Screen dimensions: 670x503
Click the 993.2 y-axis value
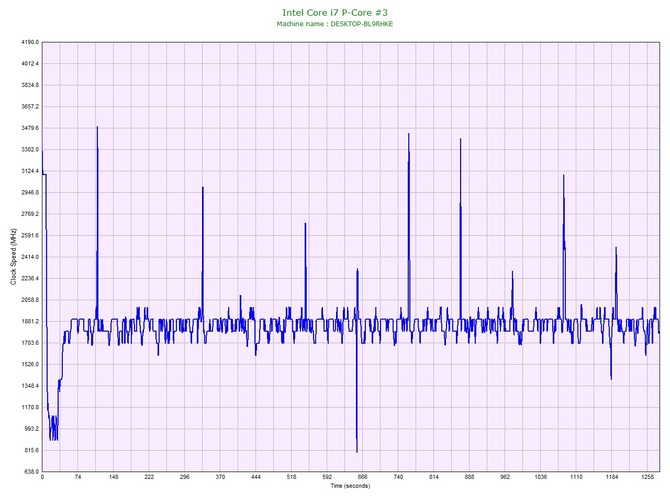tap(31, 429)
